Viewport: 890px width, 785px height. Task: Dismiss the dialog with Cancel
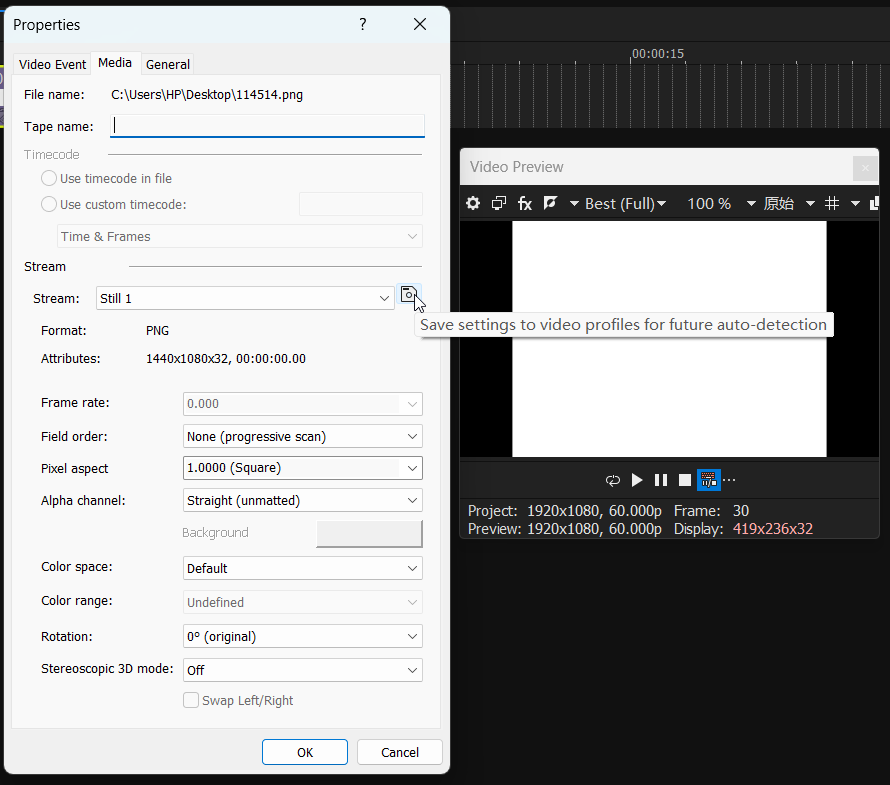[399, 751]
